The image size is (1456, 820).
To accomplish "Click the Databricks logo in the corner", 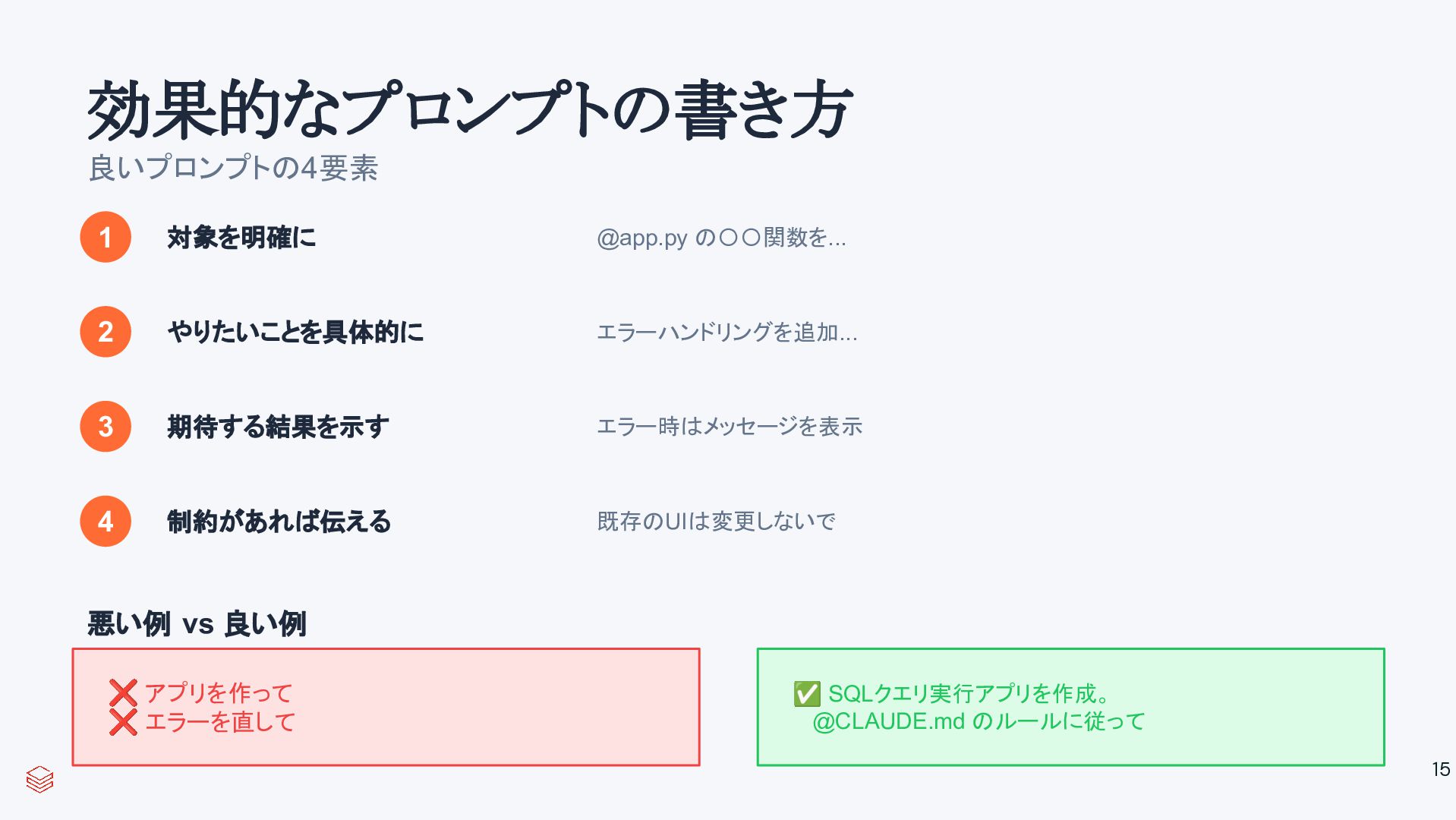I will tap(39, 779).
